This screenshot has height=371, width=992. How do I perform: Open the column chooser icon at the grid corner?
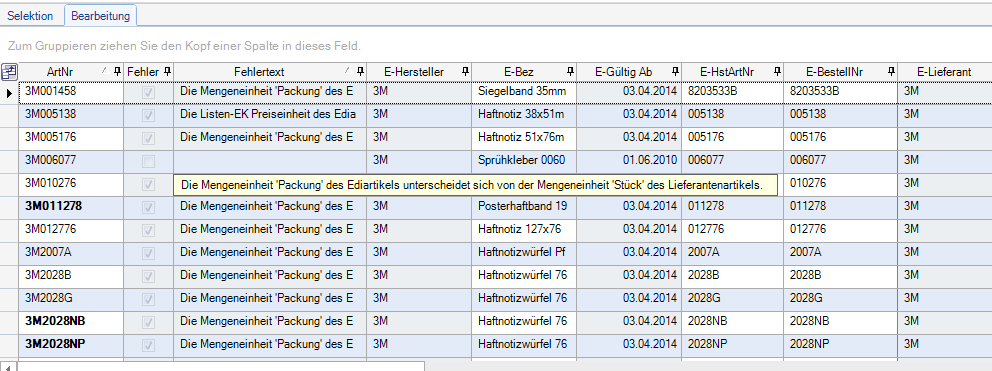click(x=9, y=72)
